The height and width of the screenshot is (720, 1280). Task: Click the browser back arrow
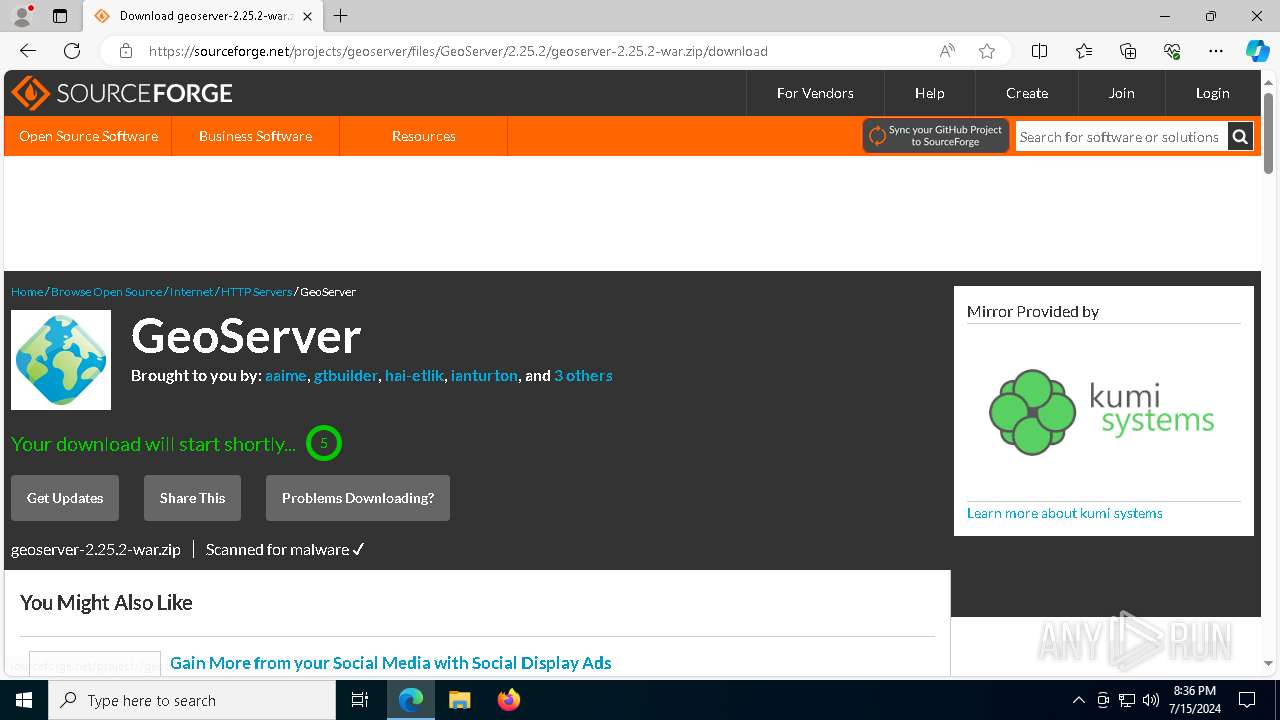[x=28, y=51]
